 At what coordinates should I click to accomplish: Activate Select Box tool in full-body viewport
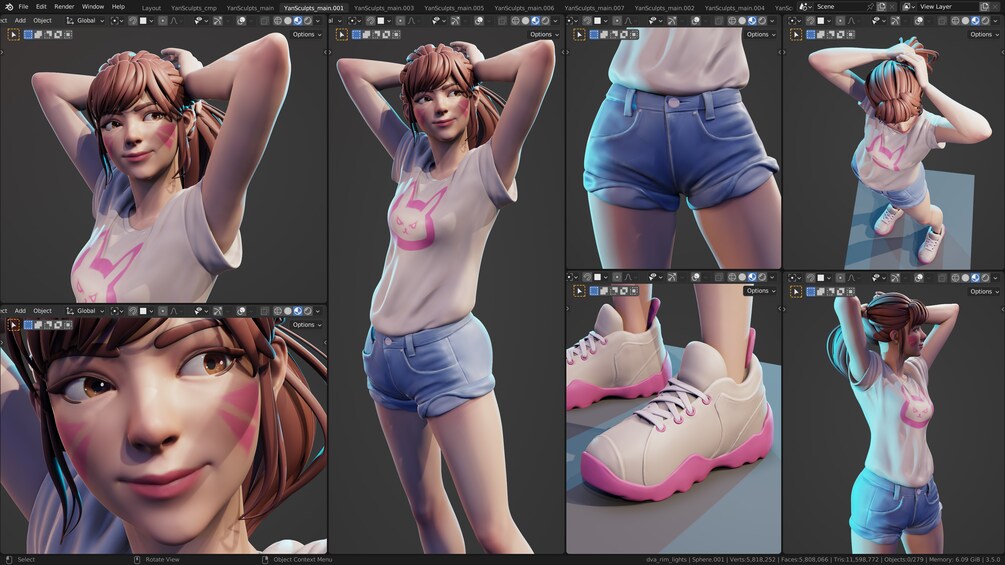[x=342, y=35]
